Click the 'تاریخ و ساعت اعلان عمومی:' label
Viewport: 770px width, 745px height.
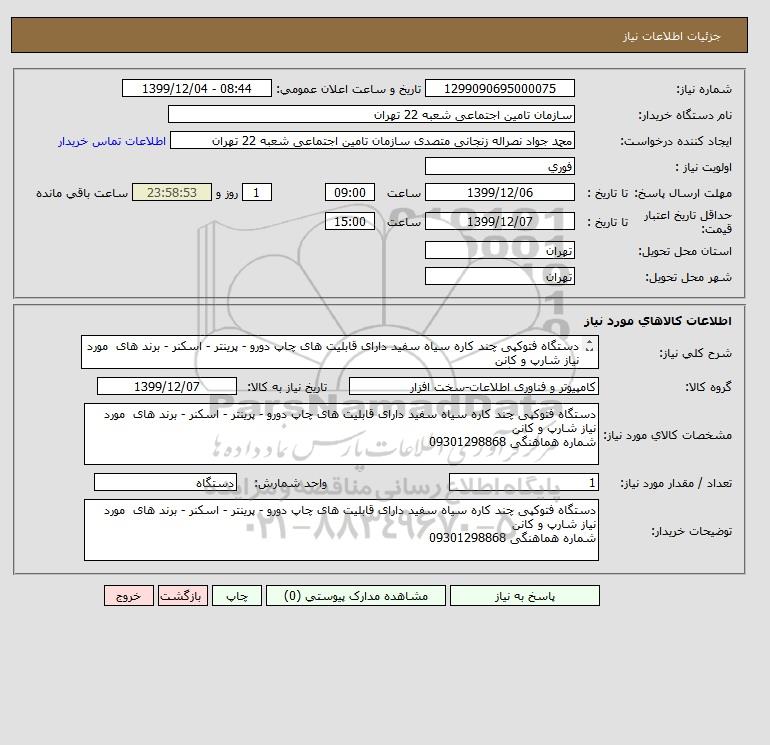coord(349,89)
